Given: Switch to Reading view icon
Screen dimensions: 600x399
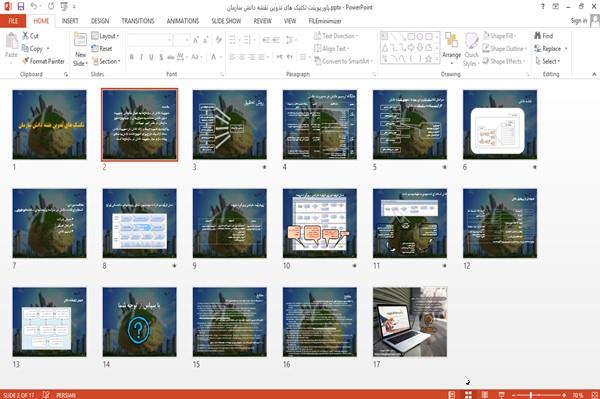Looking at the screenshot, I should tap(485, 395).
